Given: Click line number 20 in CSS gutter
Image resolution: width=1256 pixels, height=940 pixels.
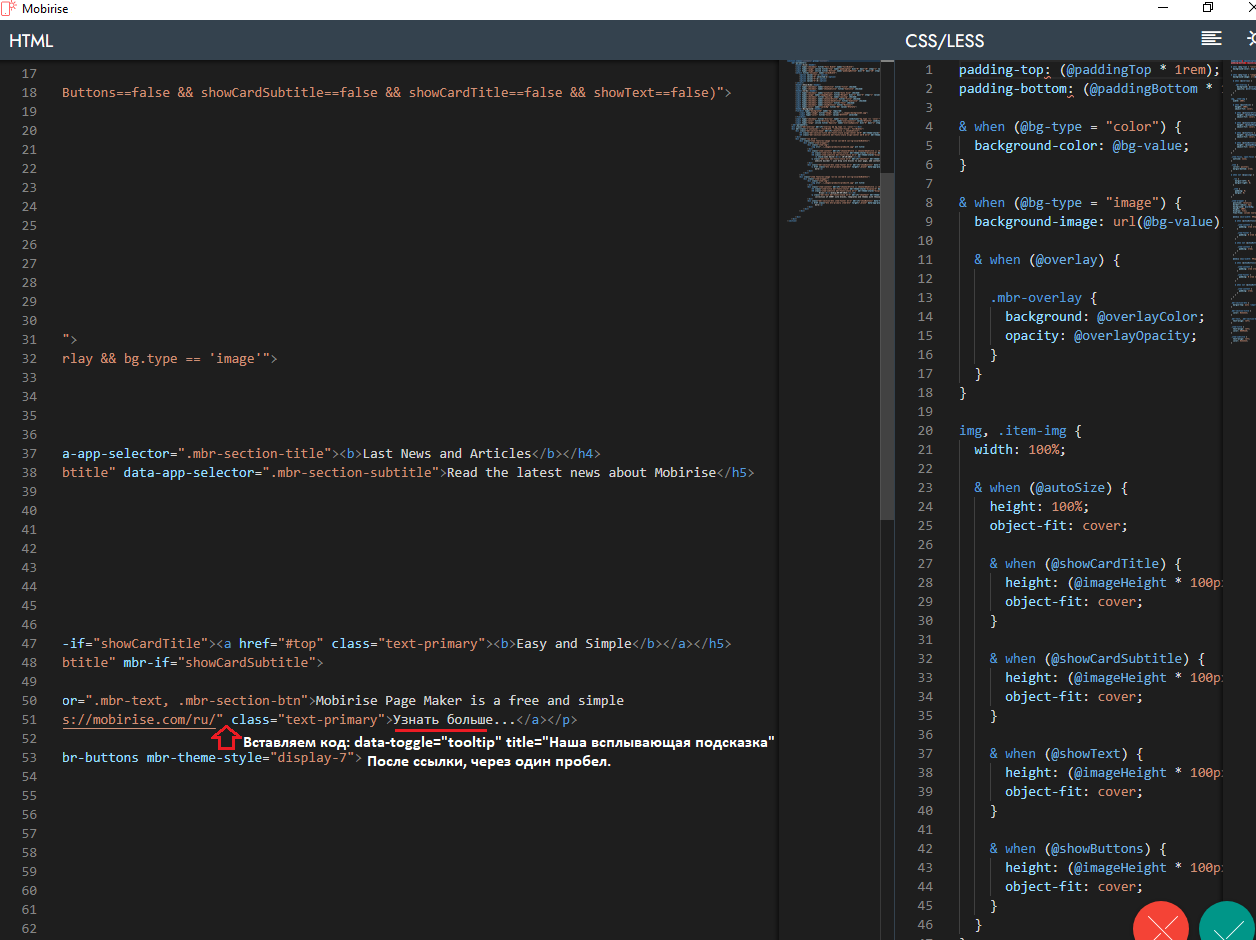Looking at the screenshot, I should [924, 431].
